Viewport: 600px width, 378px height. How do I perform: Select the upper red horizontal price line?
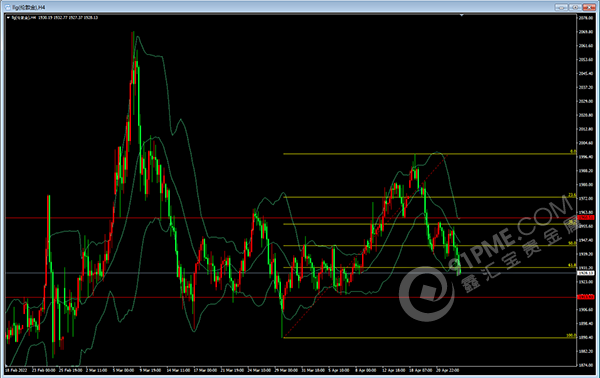click(x=291, y=218)
